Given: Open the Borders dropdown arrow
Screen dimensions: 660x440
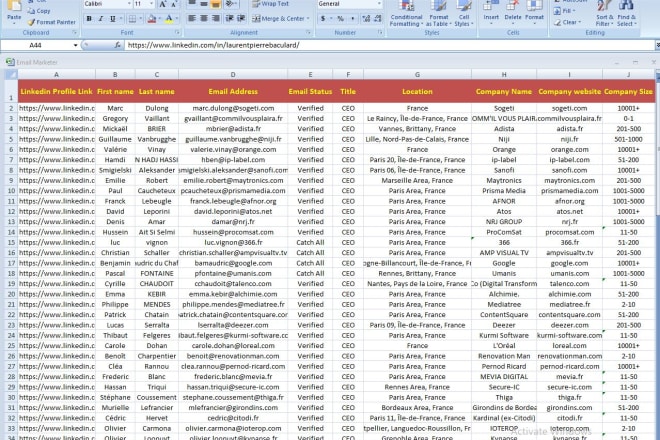Looking at the screenshot, I should click(141, 19).
